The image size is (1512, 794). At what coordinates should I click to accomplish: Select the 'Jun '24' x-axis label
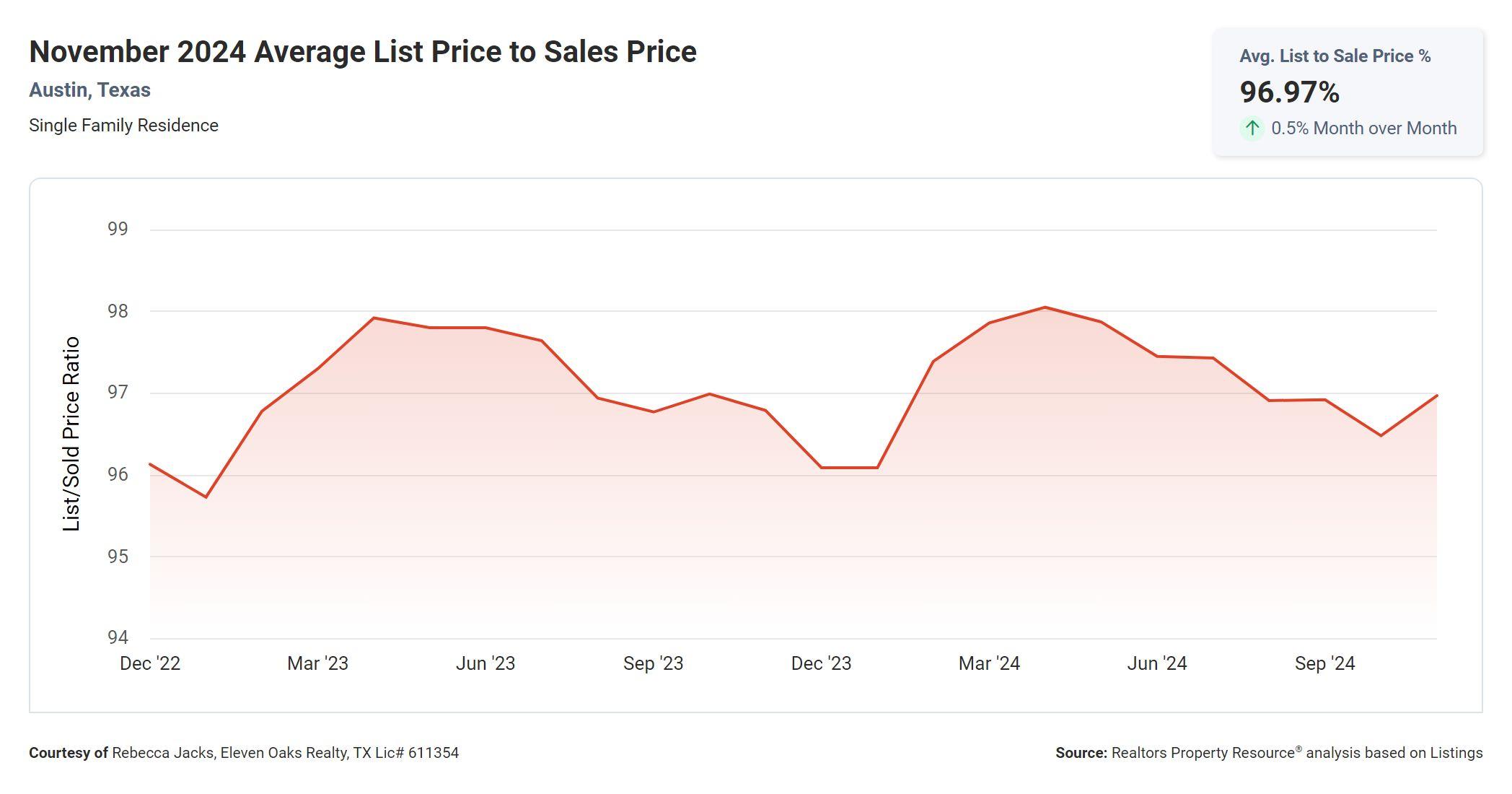(x=1157, y=663)
